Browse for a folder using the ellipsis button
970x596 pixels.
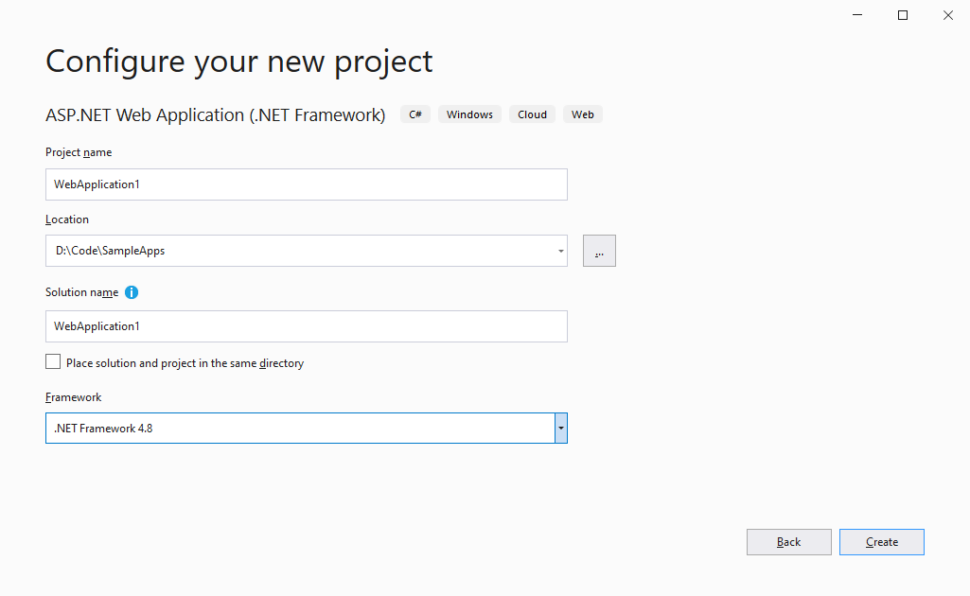click(599, 250)
